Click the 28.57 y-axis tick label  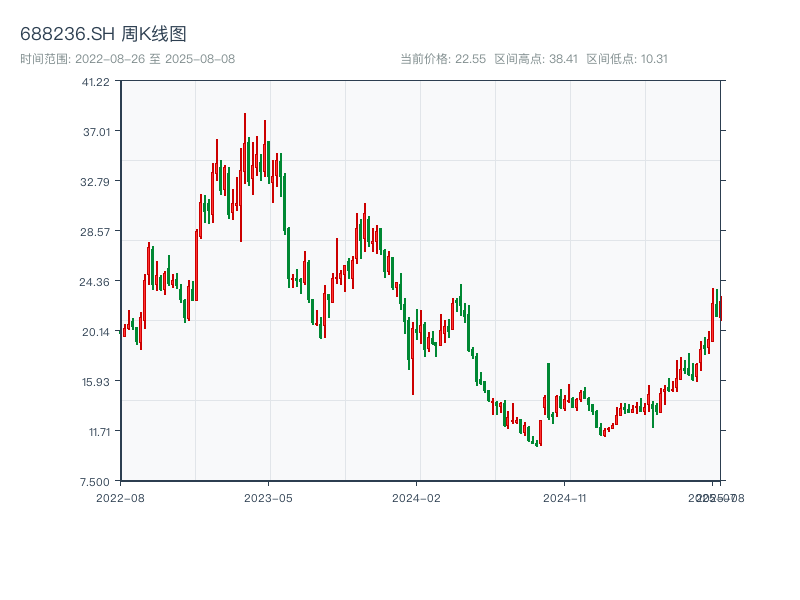coord(96,231)
